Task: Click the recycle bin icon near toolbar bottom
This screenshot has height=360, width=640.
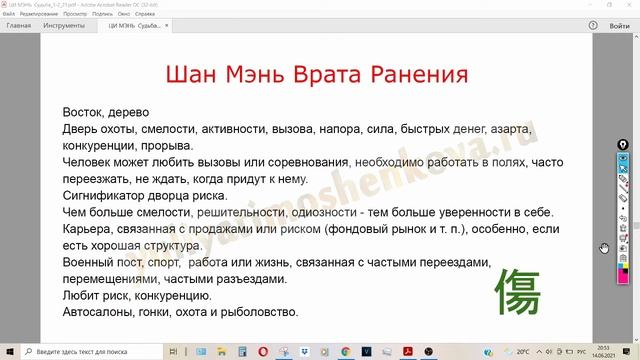Action: tap(623, 258)
